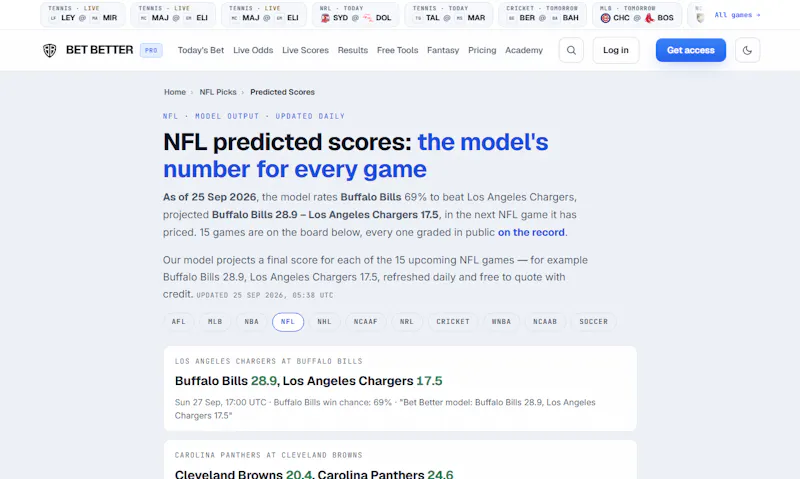The width and height of the screenshot is (800, 479).
Task: Toggle dark mode with the moon icon
Action: pyautogui.click(x=747, y=50)
